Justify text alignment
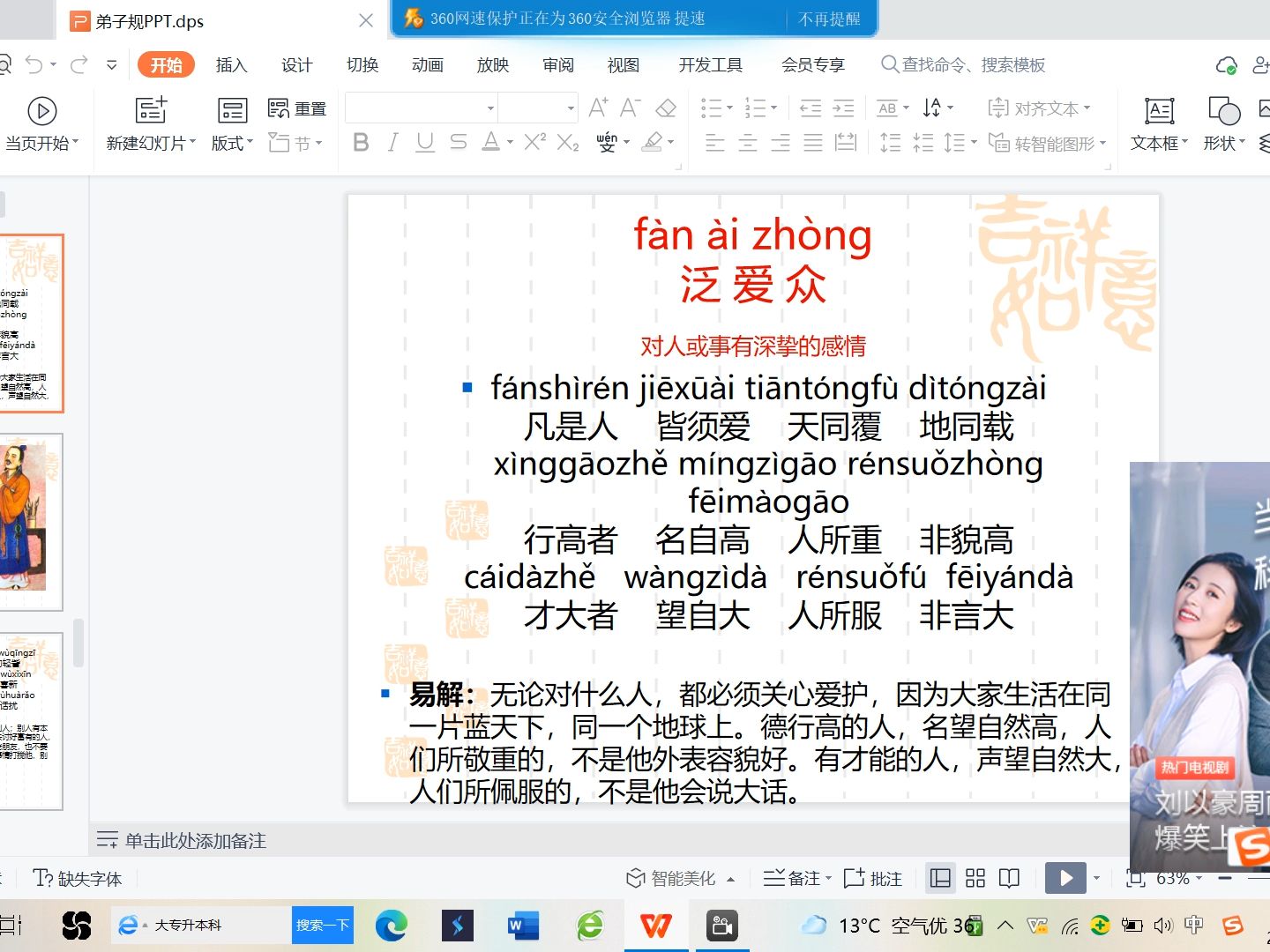 (x=813, y=142)
